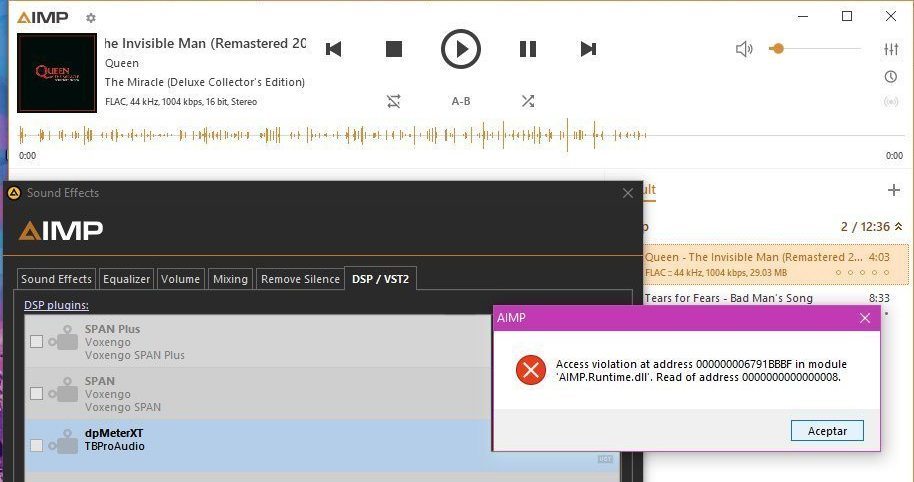
Task: Maximize the AIMP player window
Action: (x=847, y=16)
